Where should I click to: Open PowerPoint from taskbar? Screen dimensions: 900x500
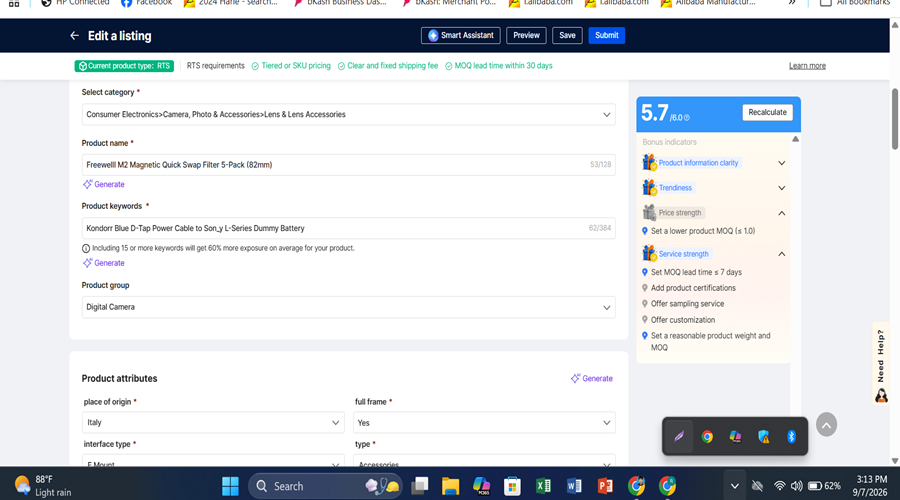tap(605, 486)
